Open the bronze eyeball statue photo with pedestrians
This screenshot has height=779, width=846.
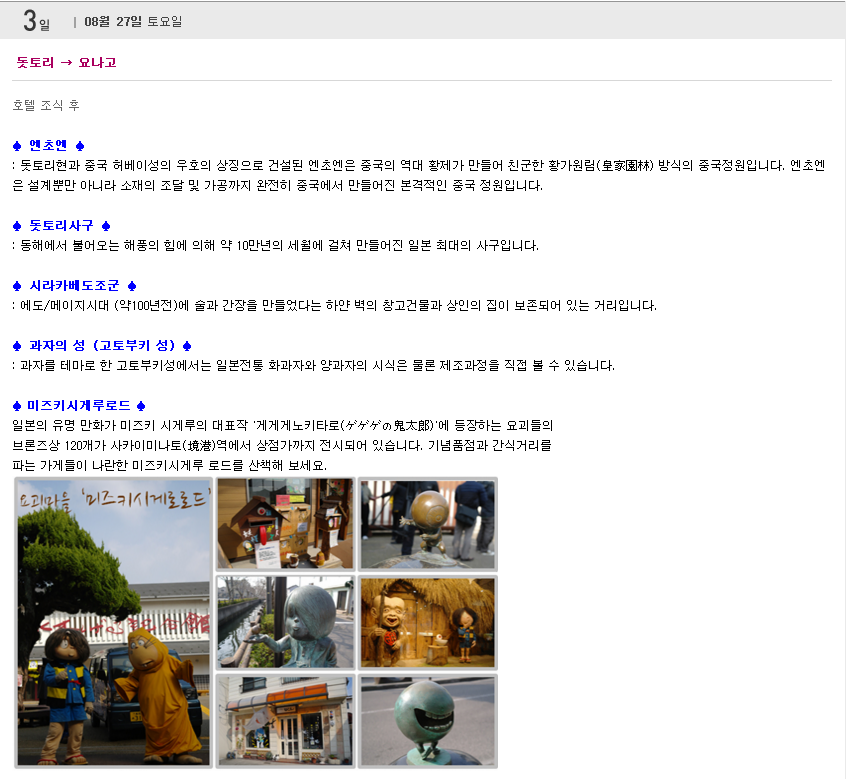click(427, 524)
